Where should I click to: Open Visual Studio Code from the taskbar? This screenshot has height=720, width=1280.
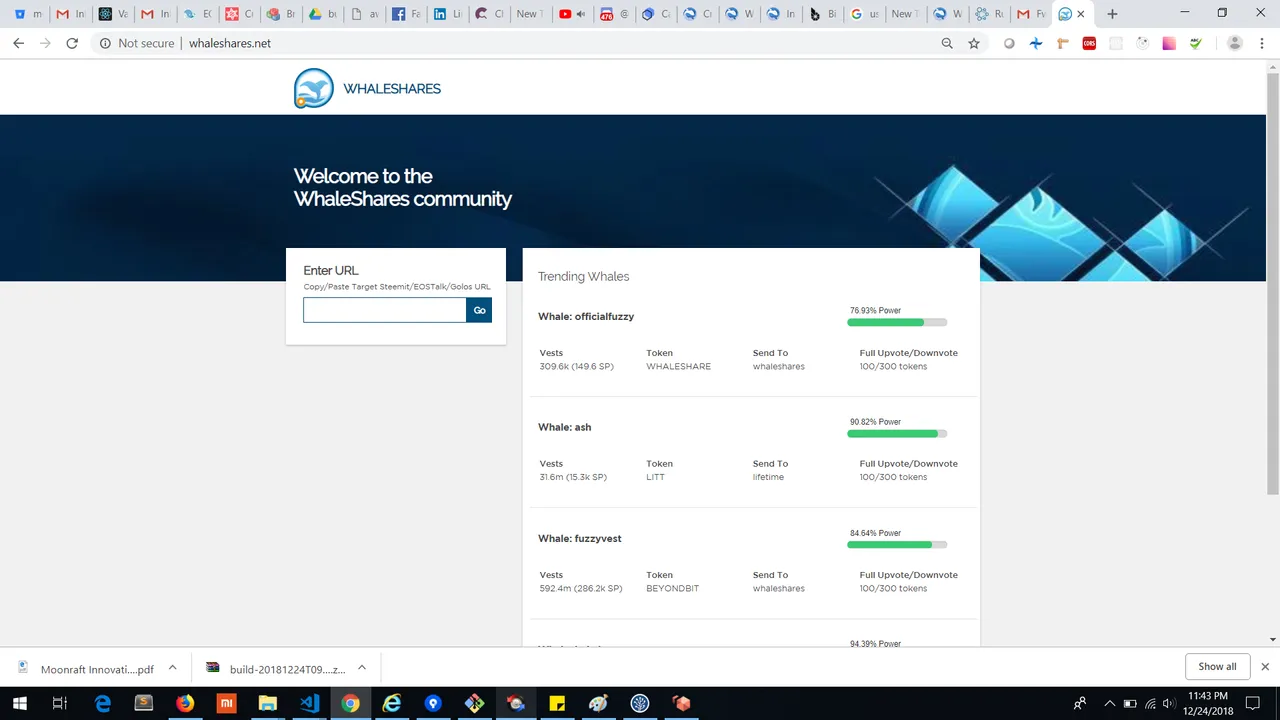click(x=309, y=703)
